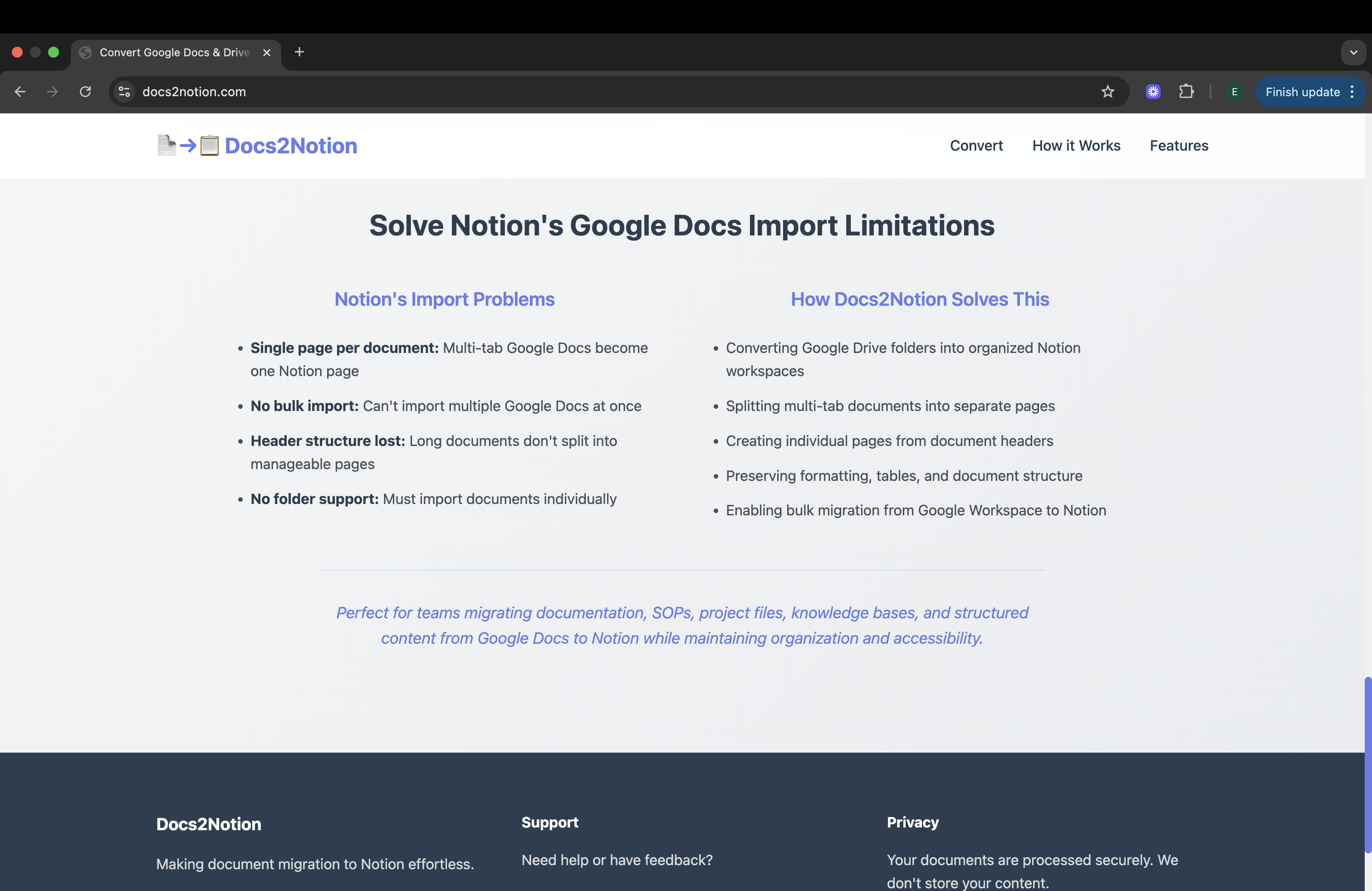Open the blue snowflake extension icon
Screen dimensions: 1372x891
(x=1153, y=92)
